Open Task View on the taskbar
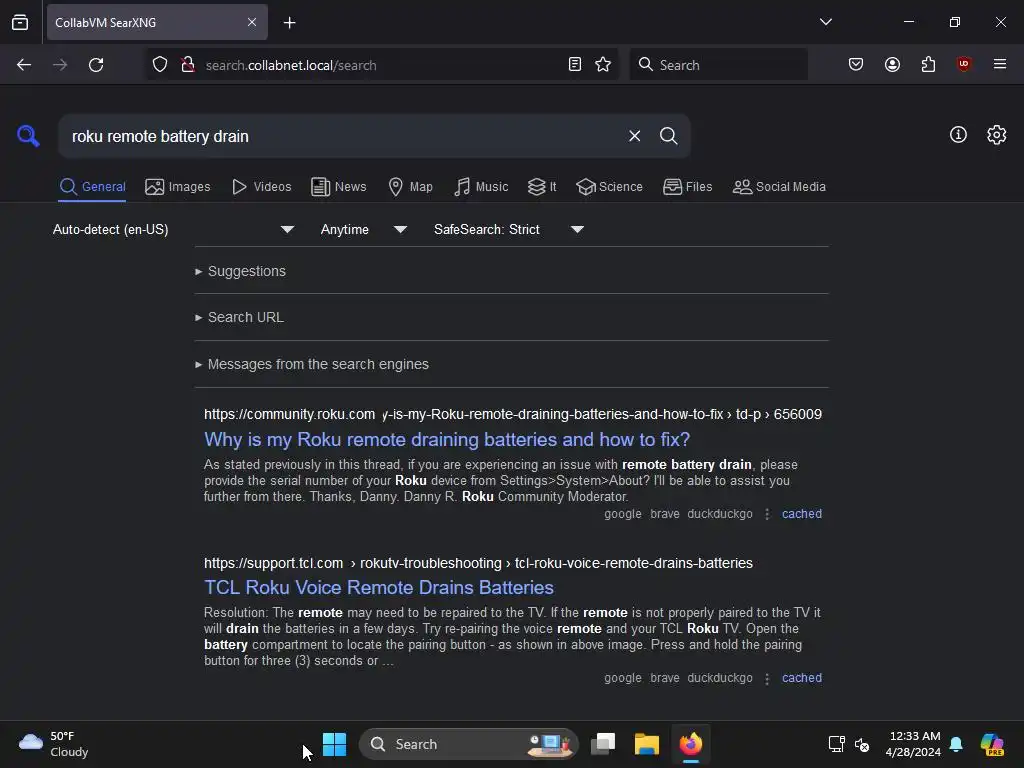The image size is (1024, 768). click(603, 744)
